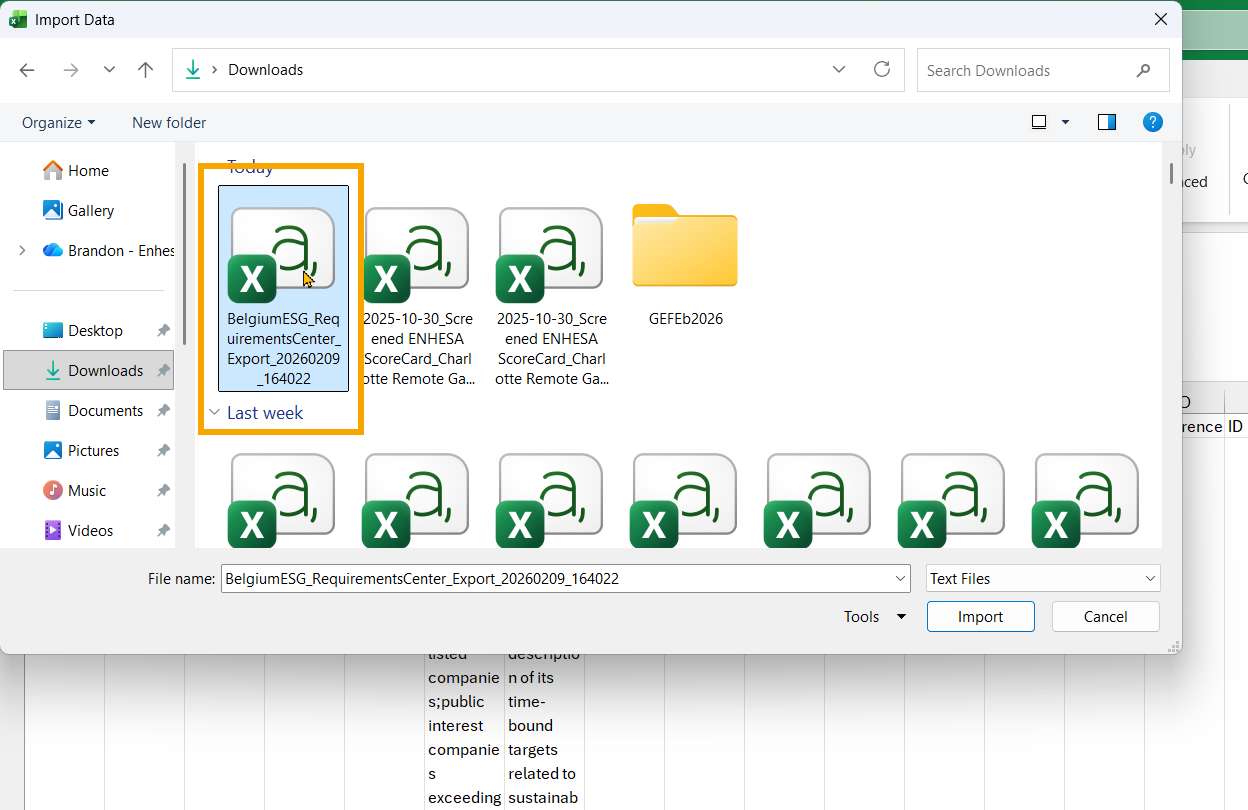The height and width of the screenshot is (810, 1248).
Task: Select the BelgiumESG_RequirementsCenter_Export CSV file
Action: click(284, 288)
